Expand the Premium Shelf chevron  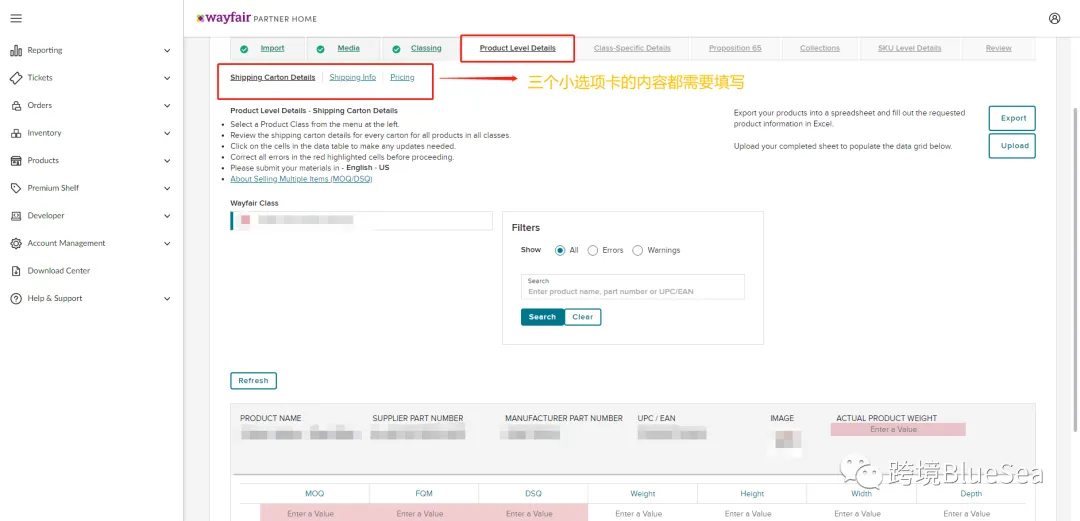(x=167, y=188)
